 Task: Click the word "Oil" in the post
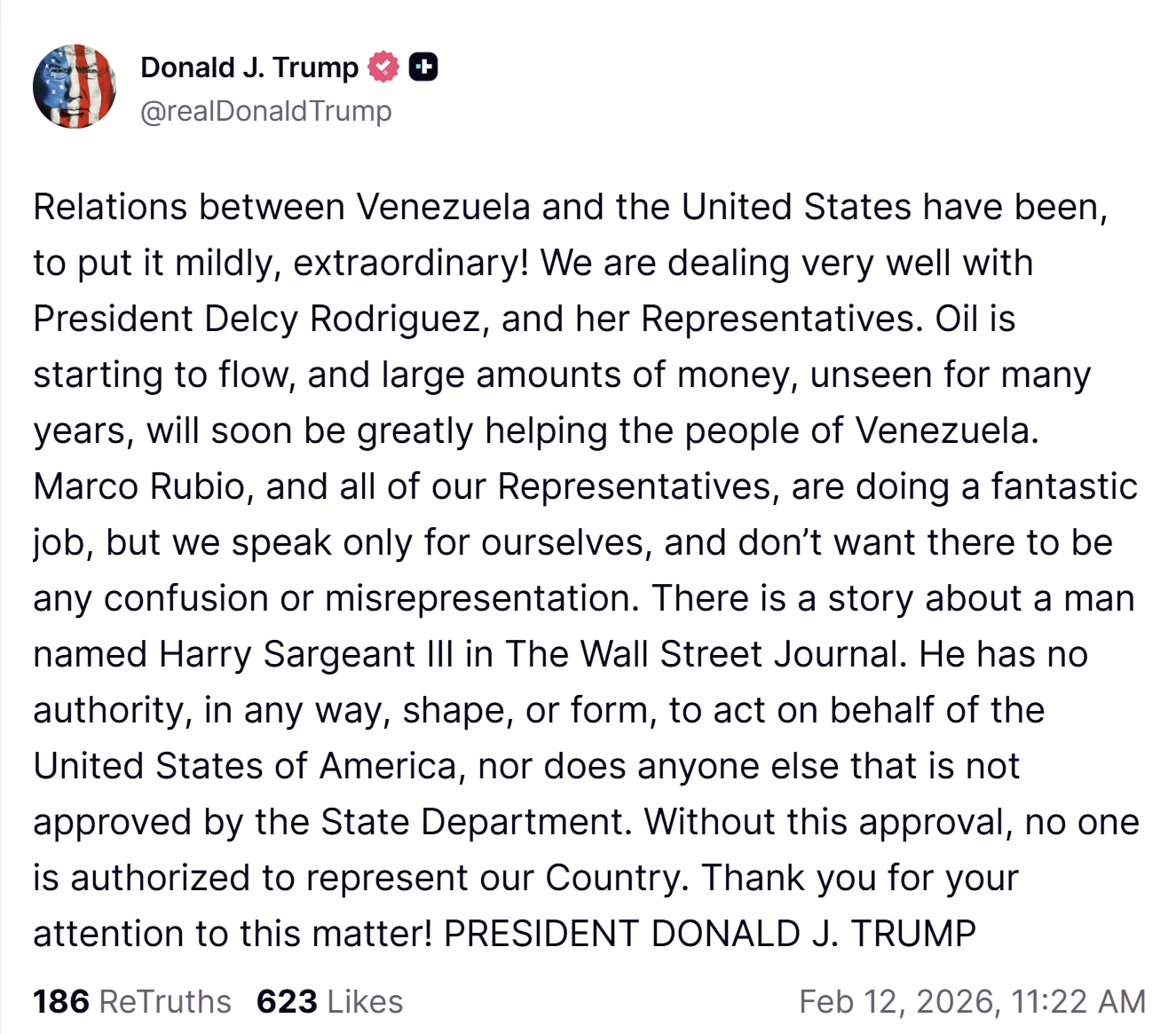956,319
